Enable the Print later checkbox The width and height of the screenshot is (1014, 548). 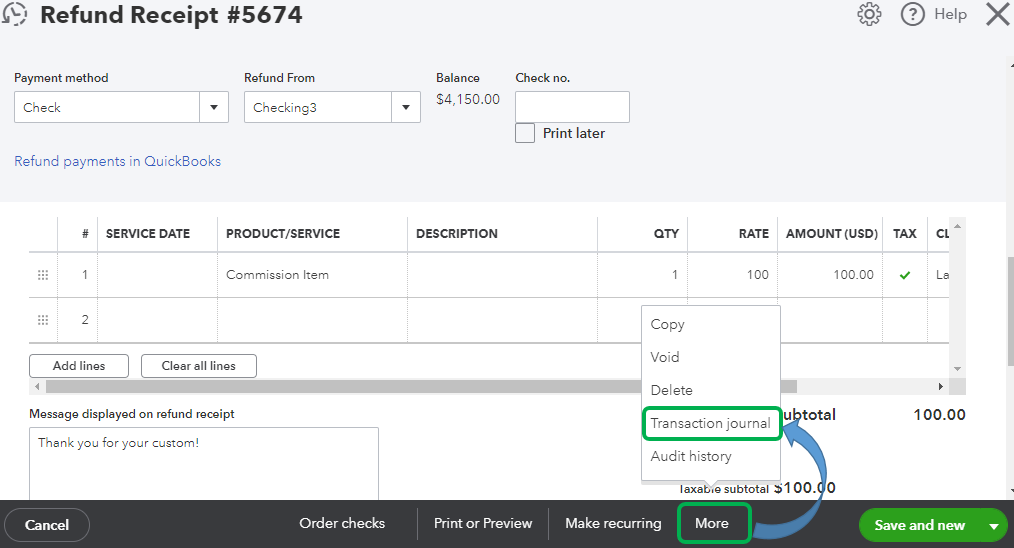coord(525,133)
